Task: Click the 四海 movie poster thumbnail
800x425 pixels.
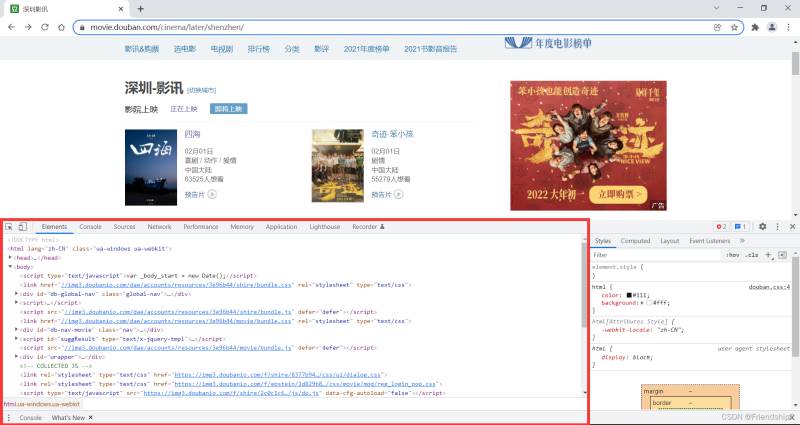Action: (151, 167)
